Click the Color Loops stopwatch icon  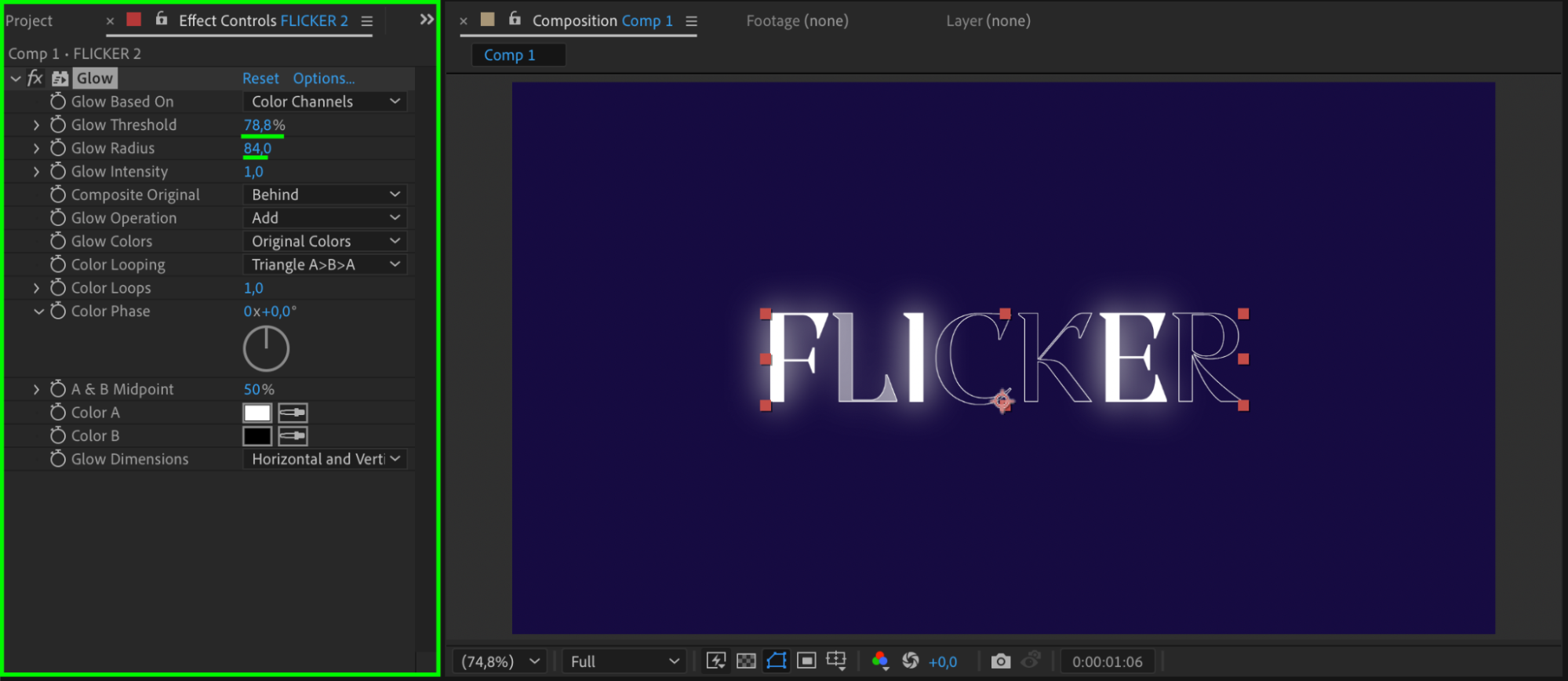click(x=58, y=287)
